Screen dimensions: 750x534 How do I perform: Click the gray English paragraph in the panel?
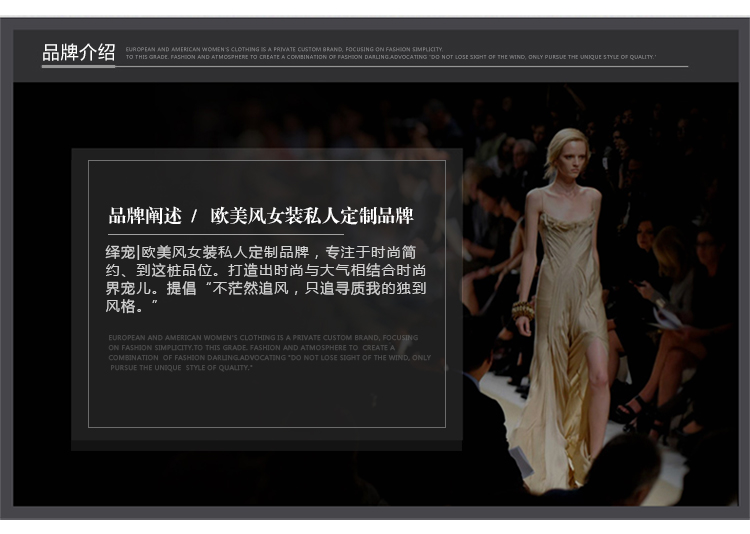pos(269,353)
